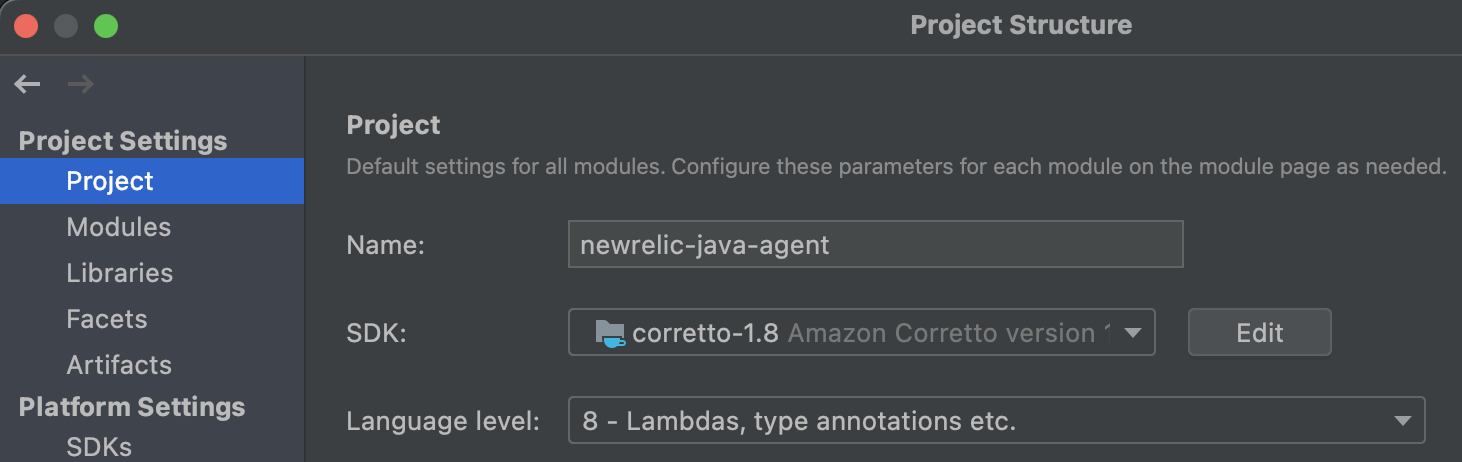
Task: Show the Facets page
Action: point(106,319)
